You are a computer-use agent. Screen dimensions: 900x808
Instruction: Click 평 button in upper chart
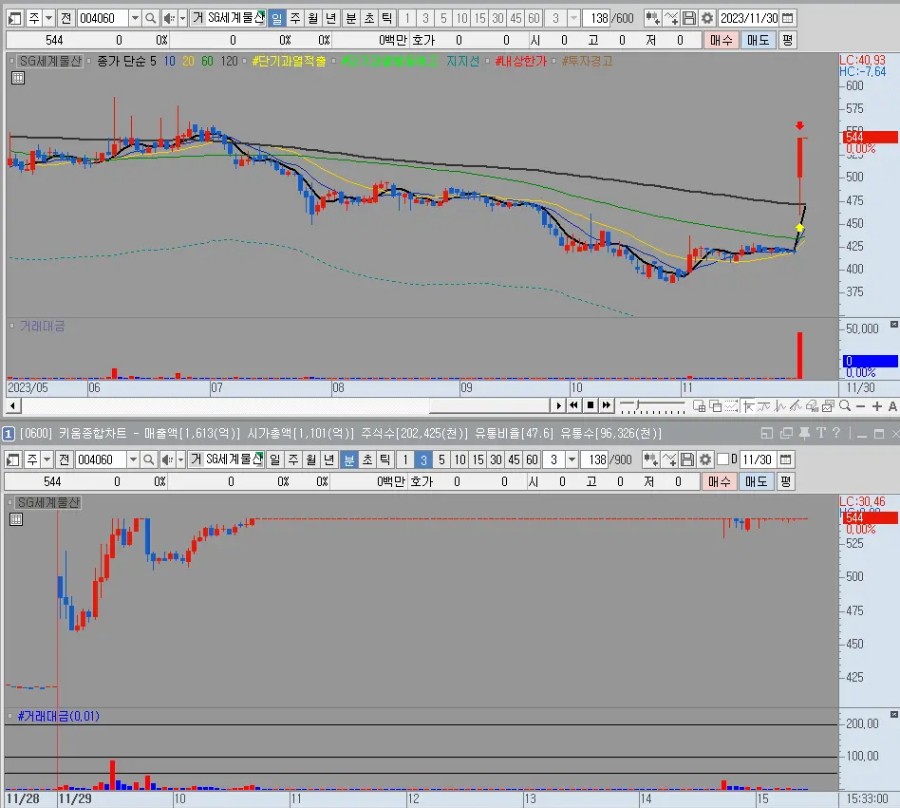pos(787,40)
